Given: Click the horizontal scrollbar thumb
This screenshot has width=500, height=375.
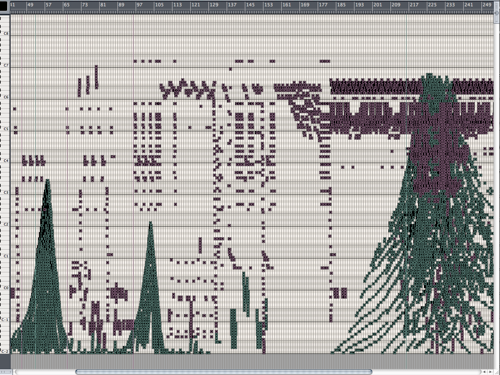Looking at the screenshot, I should 224,372.
